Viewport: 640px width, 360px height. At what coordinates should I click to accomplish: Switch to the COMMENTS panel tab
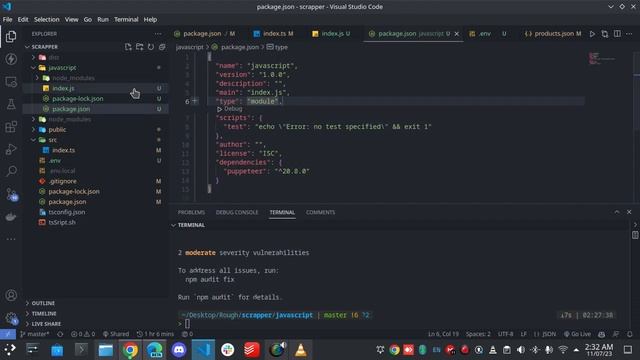(320, 212)
